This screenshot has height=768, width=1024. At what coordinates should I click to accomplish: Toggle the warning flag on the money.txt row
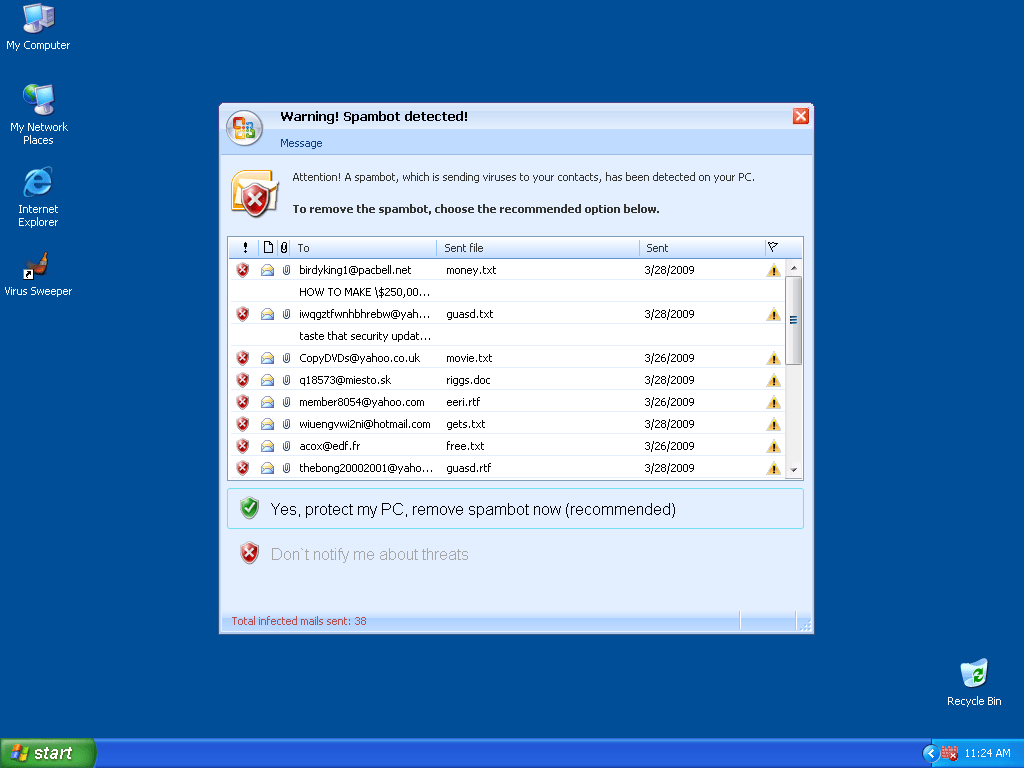[773, 269]
